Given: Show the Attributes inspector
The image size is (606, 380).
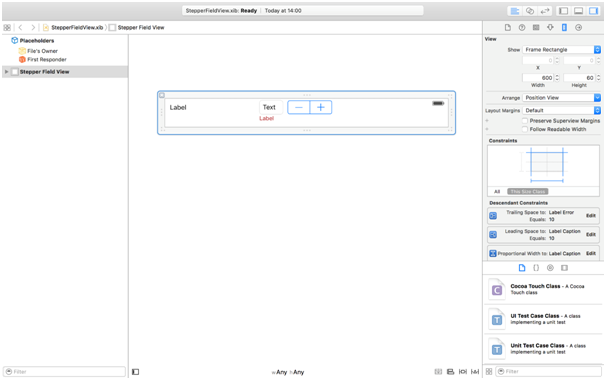Looking at the screenshot, I should coord(550,27).
